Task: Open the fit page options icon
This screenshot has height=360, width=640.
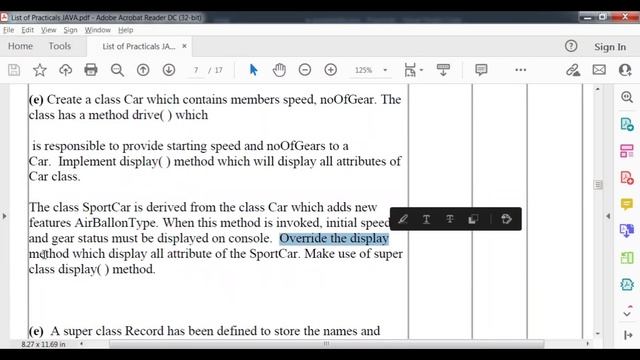Action: 410,70
